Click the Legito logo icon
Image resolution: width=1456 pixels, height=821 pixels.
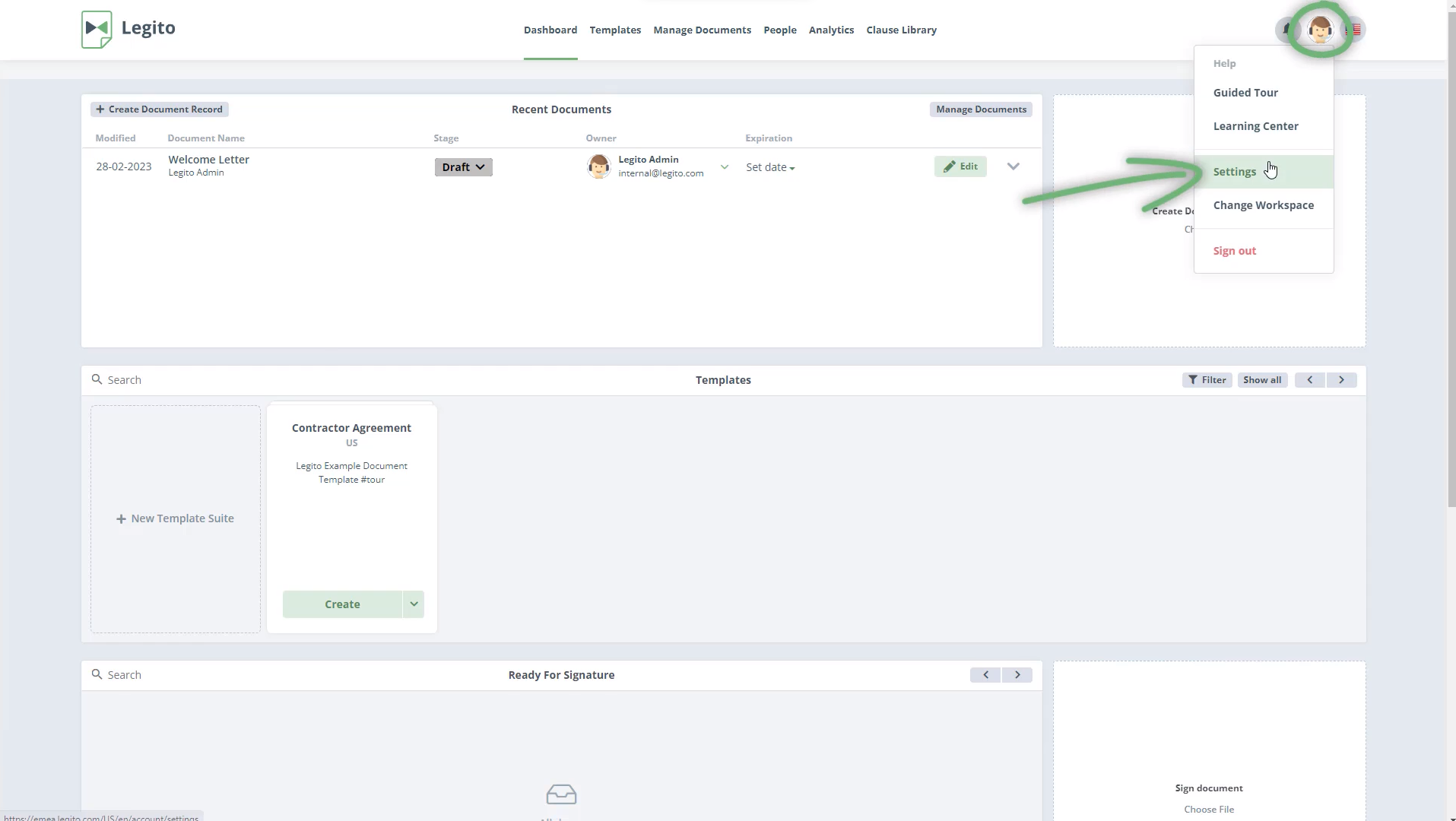coord(97,30)
